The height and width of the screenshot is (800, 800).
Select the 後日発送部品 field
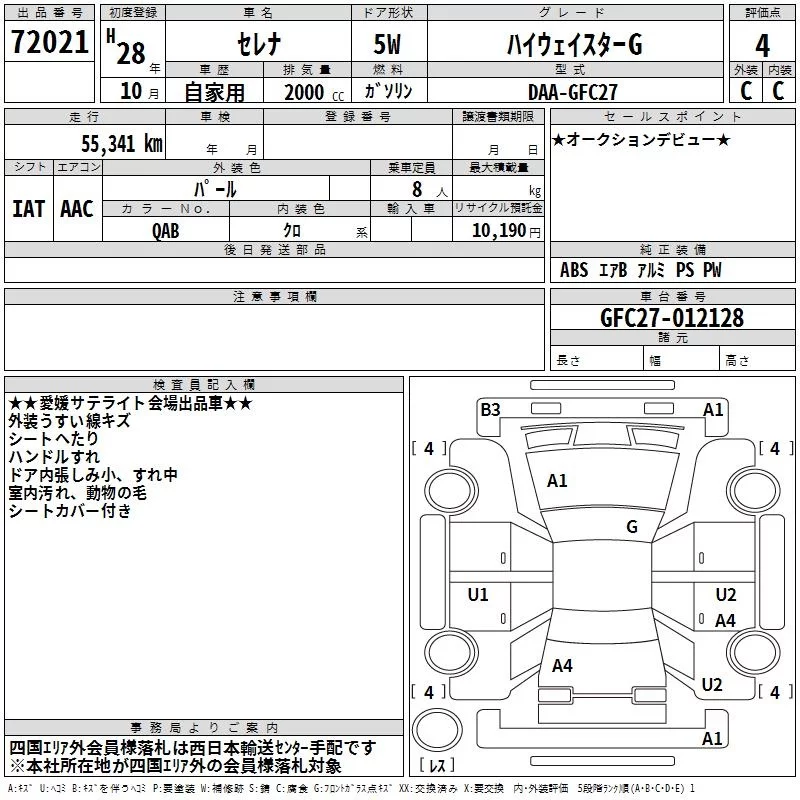(x=274, y=270)
